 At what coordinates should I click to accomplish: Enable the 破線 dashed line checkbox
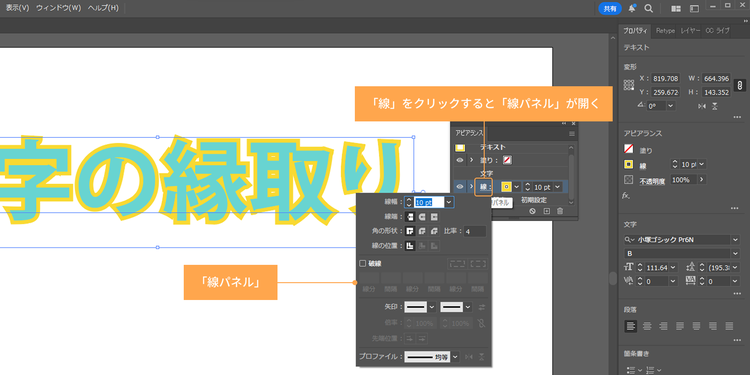tap(363, 264)
